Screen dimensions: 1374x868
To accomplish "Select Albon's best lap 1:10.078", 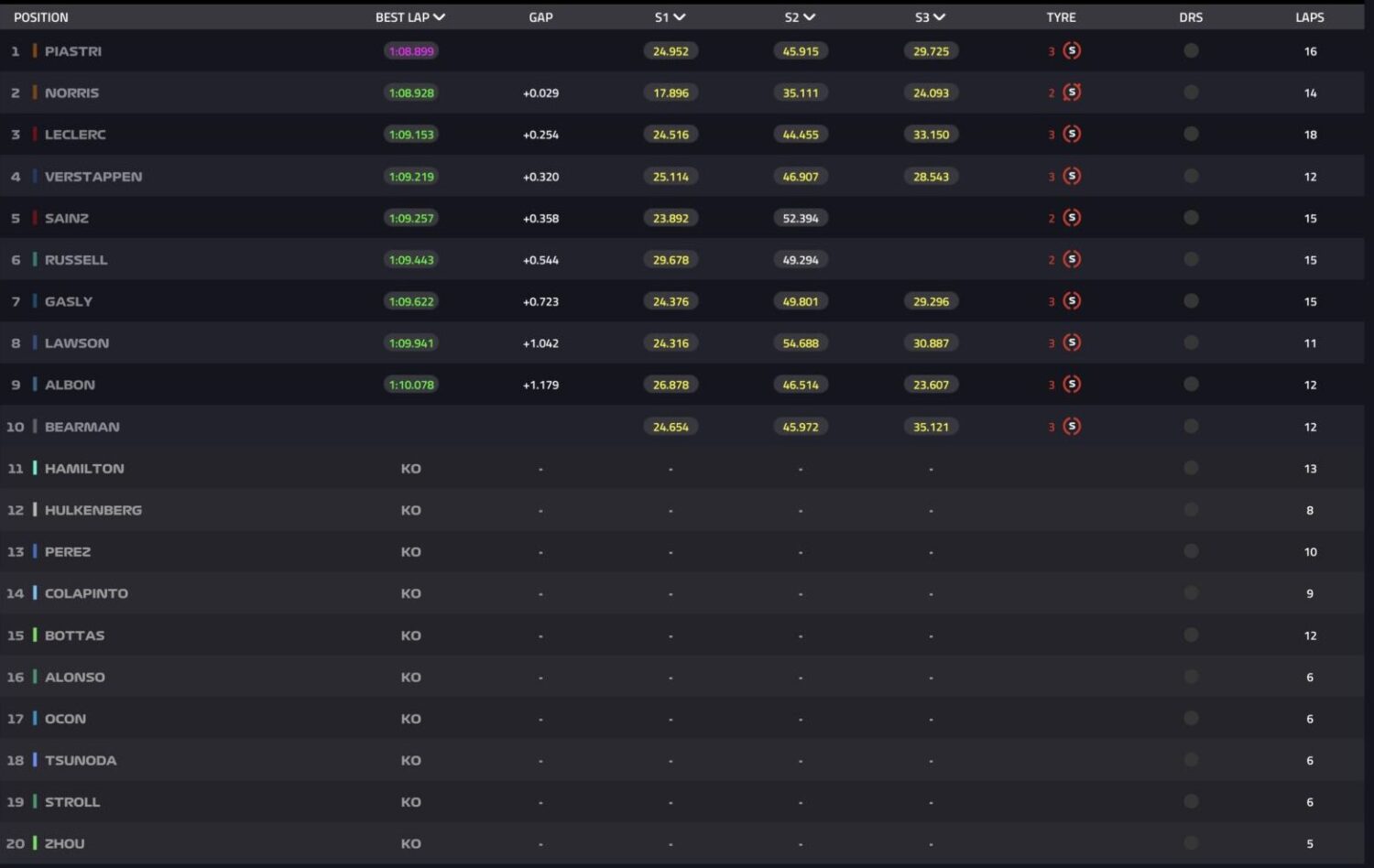I will pyautogui.click(x=411, y=385).
